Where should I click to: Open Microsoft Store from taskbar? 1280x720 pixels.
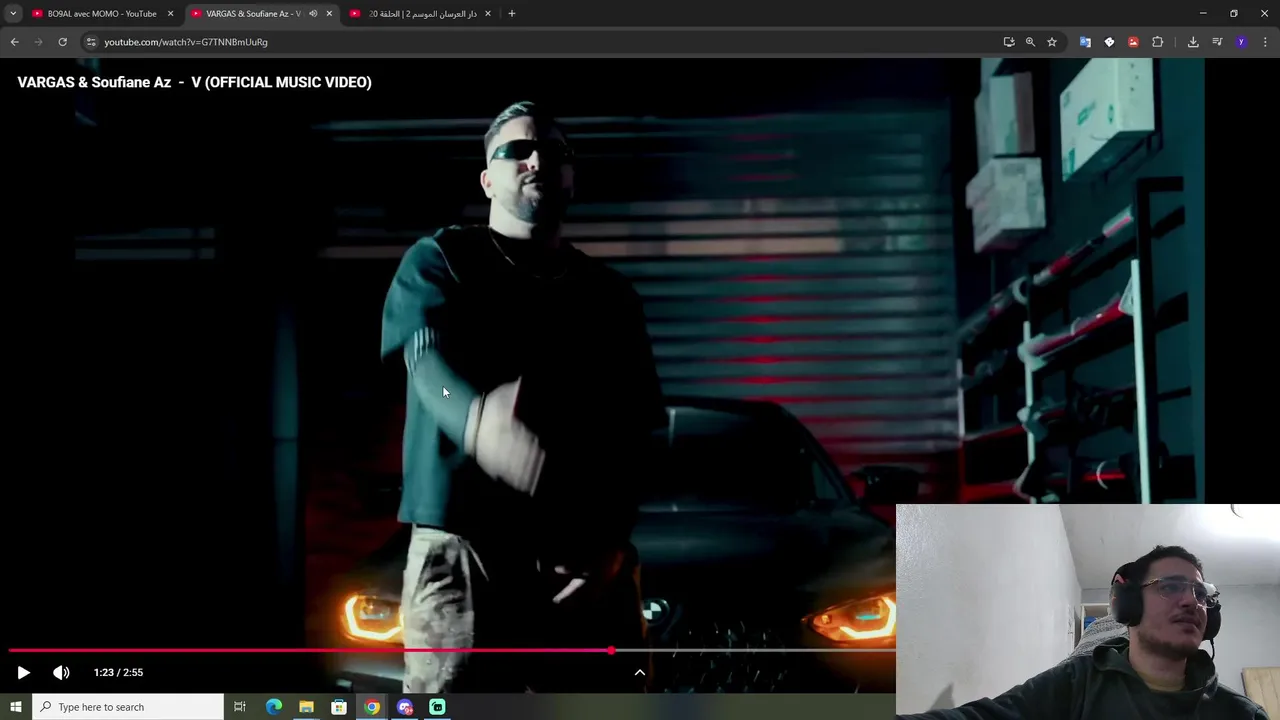click(339, 707)
